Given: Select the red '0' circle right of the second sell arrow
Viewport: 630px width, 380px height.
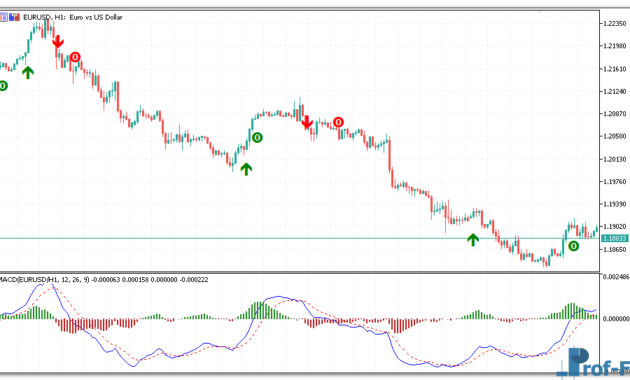Looking at the screenshot, I should [x=338, y=122].
